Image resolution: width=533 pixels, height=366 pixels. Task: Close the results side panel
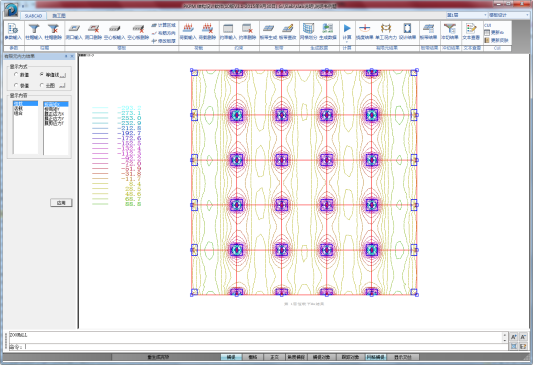point(72,56)
